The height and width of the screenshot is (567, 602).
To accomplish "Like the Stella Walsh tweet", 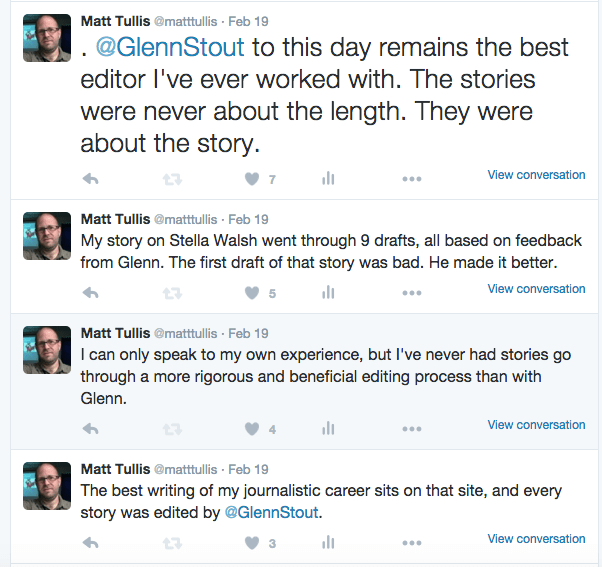I will click(252, 293).
